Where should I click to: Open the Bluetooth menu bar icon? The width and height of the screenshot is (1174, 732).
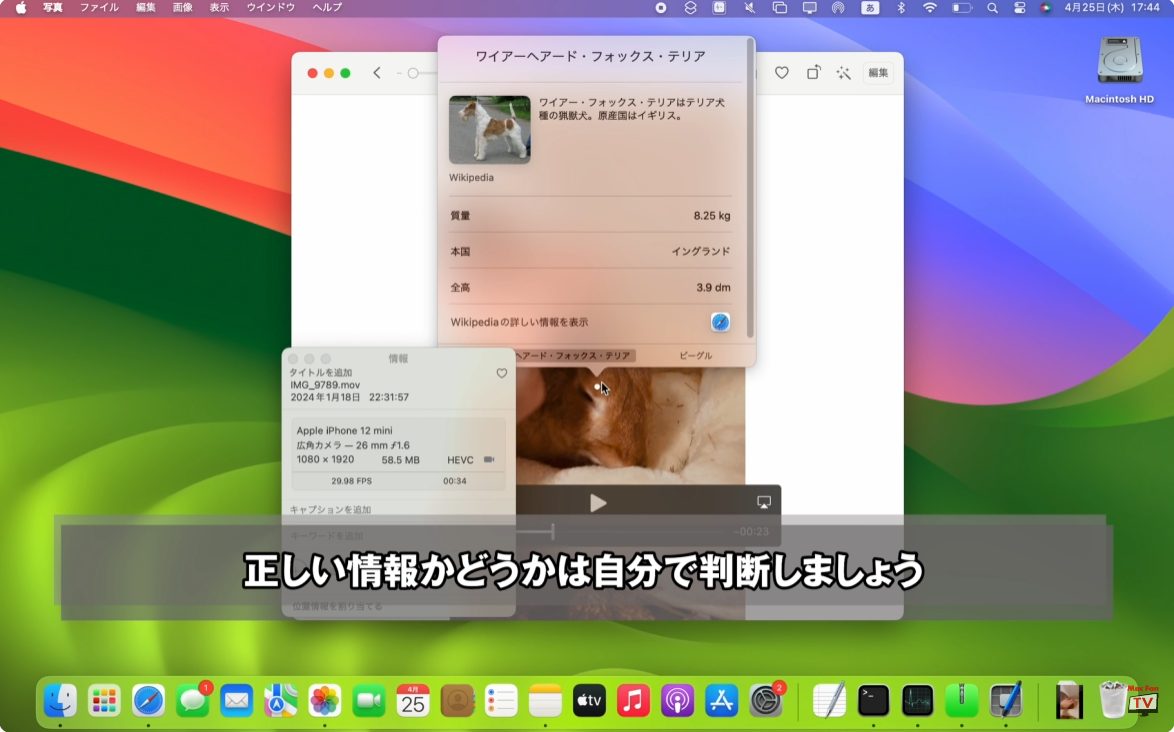[901, 7]
